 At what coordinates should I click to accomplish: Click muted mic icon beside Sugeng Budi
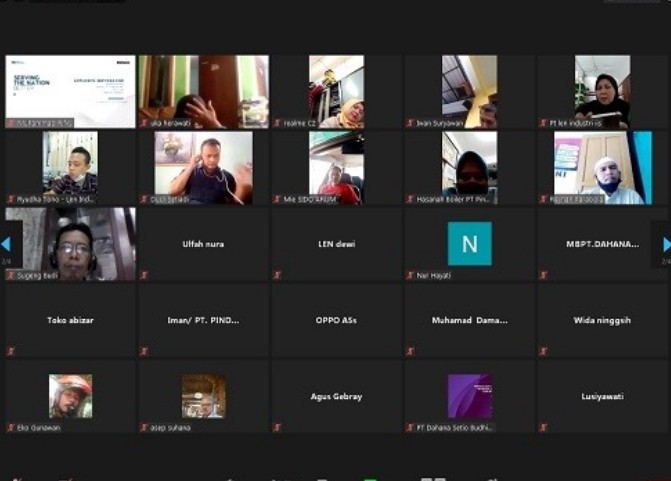11,276
